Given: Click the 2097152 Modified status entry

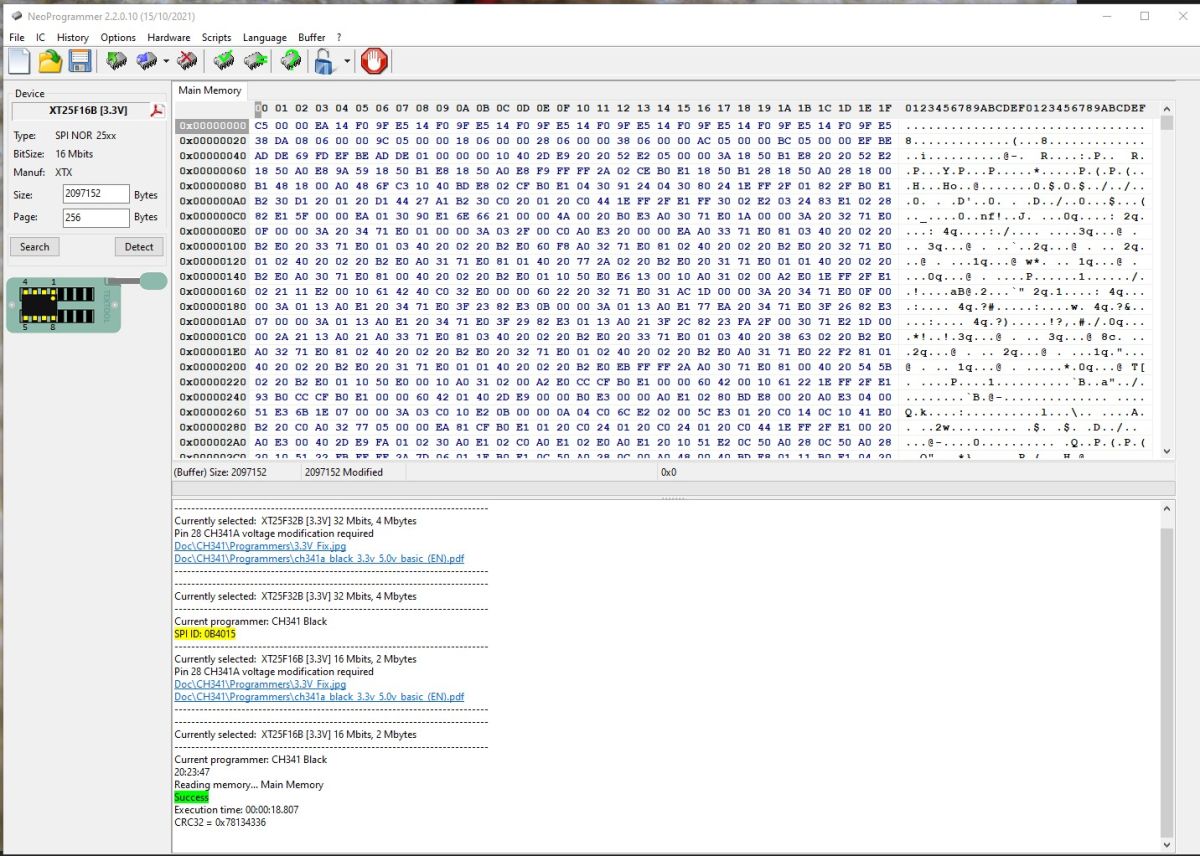Looking at the screenshot, I should [343, 472].
